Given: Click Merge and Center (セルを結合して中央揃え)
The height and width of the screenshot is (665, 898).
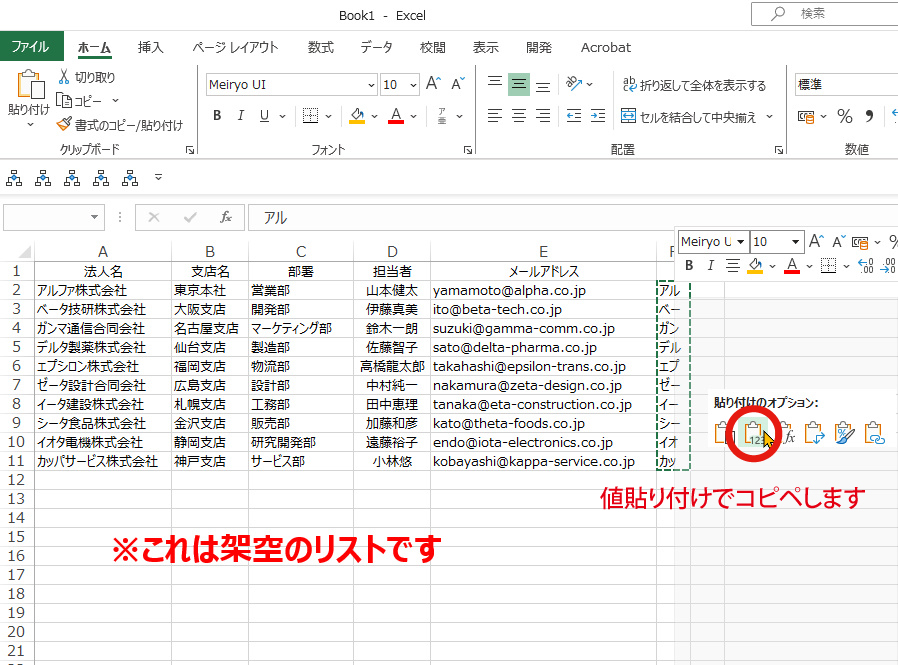Looking at the screenshot, I should coord(689,117).
